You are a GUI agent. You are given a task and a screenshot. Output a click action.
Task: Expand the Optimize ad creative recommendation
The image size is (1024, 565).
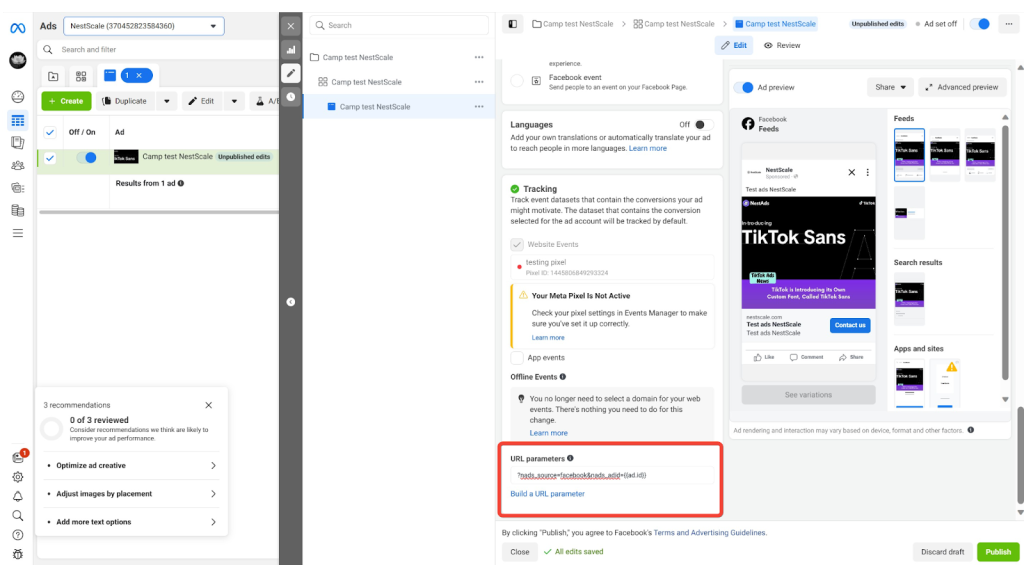132,466
